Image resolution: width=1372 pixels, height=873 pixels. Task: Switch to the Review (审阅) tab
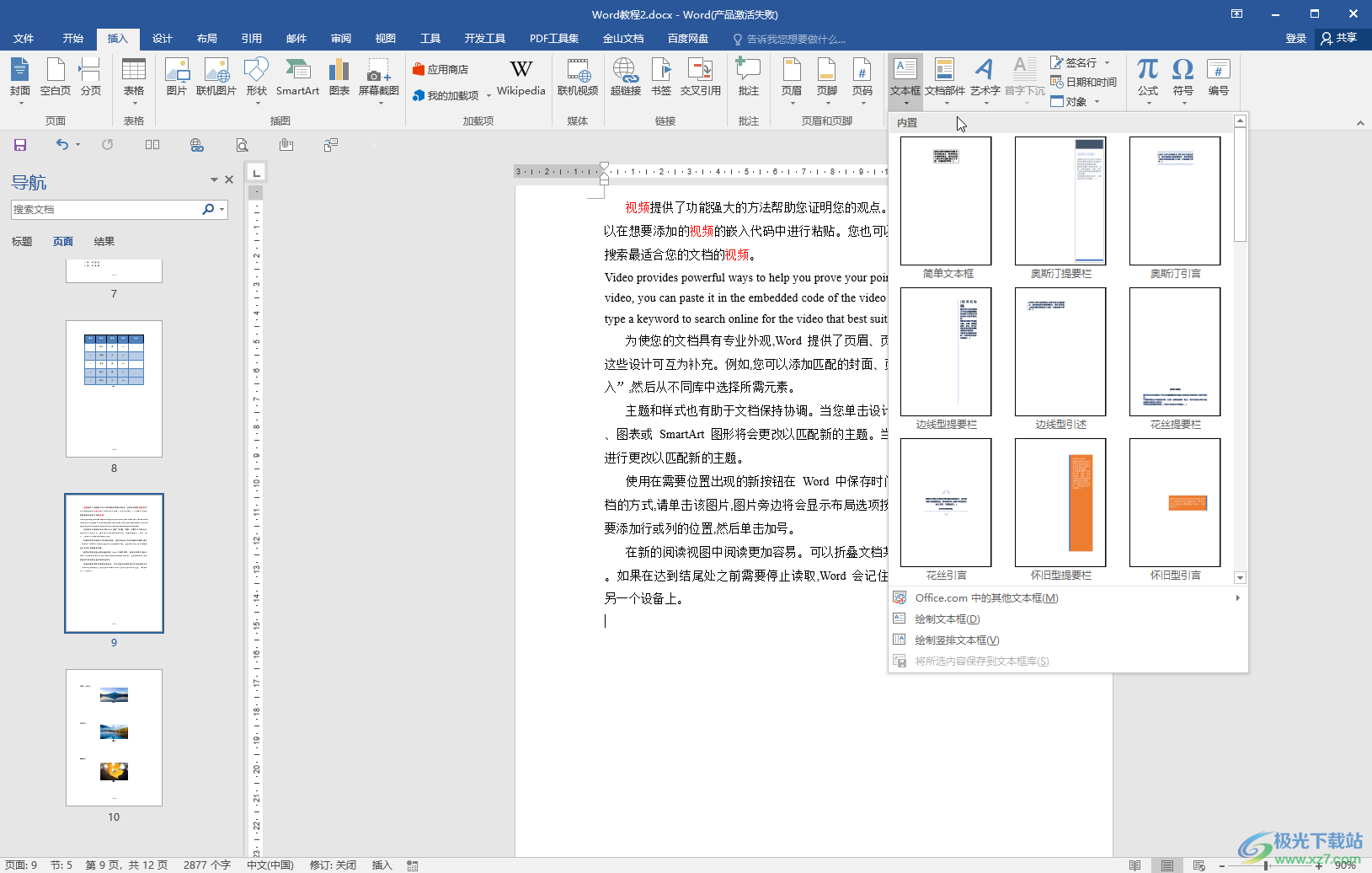(341, 39)
